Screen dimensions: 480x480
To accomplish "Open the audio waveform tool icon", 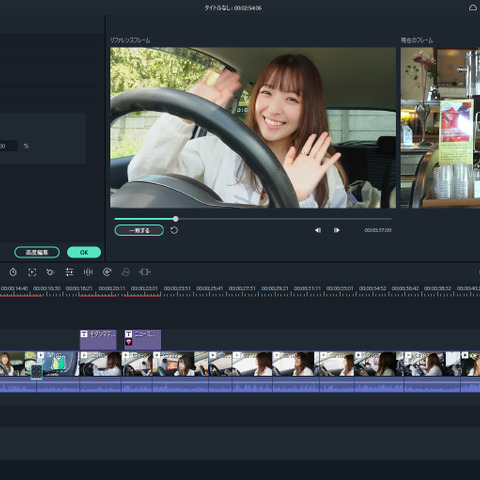I will point(88,272).
